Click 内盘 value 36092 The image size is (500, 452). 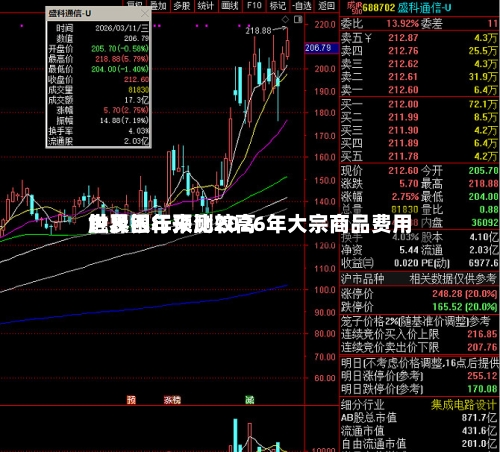pos(485,222)
